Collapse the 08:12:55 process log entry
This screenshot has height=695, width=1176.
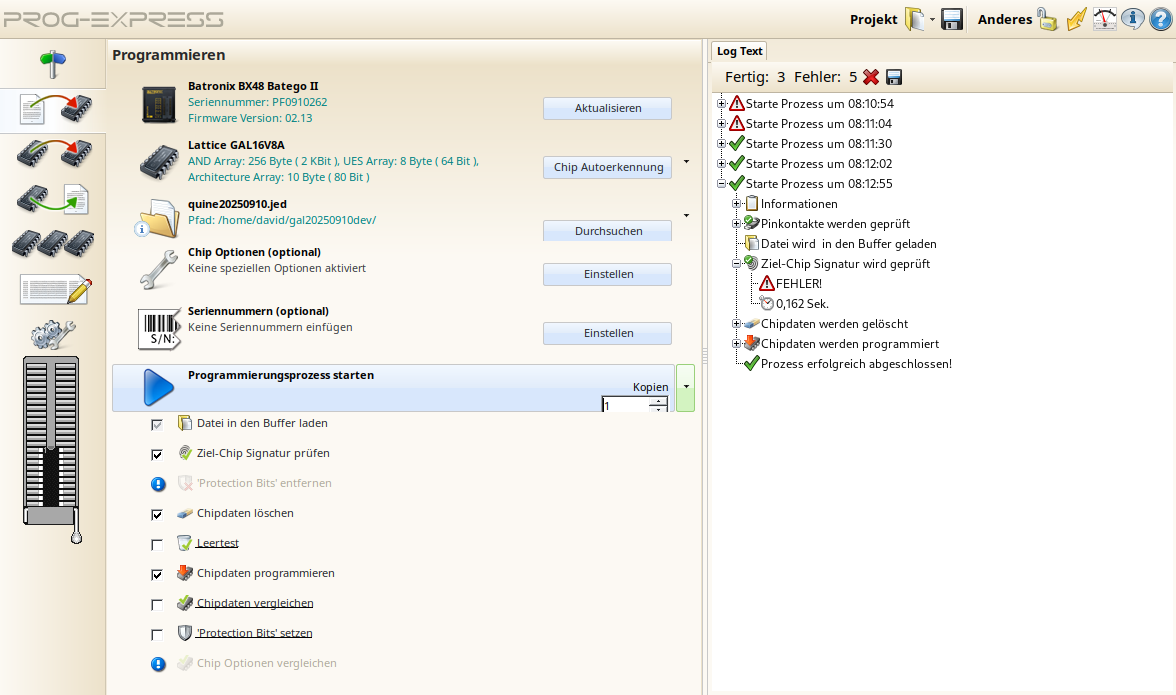point(722,184)
